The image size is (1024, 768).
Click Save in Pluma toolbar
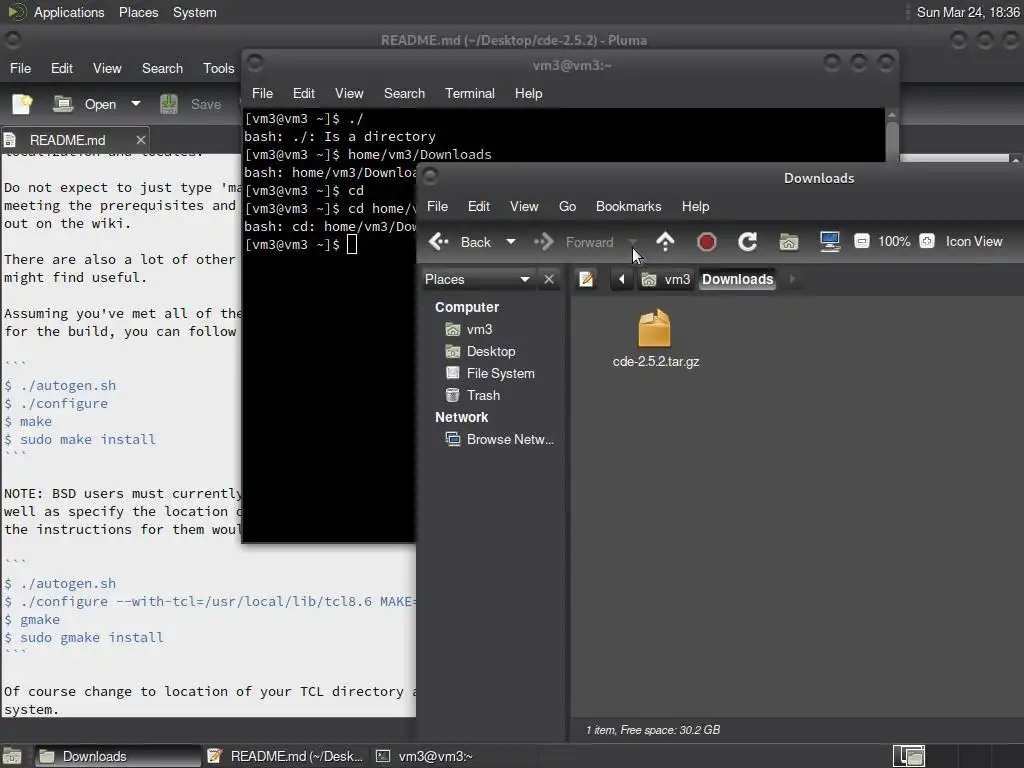pos(192,104)
